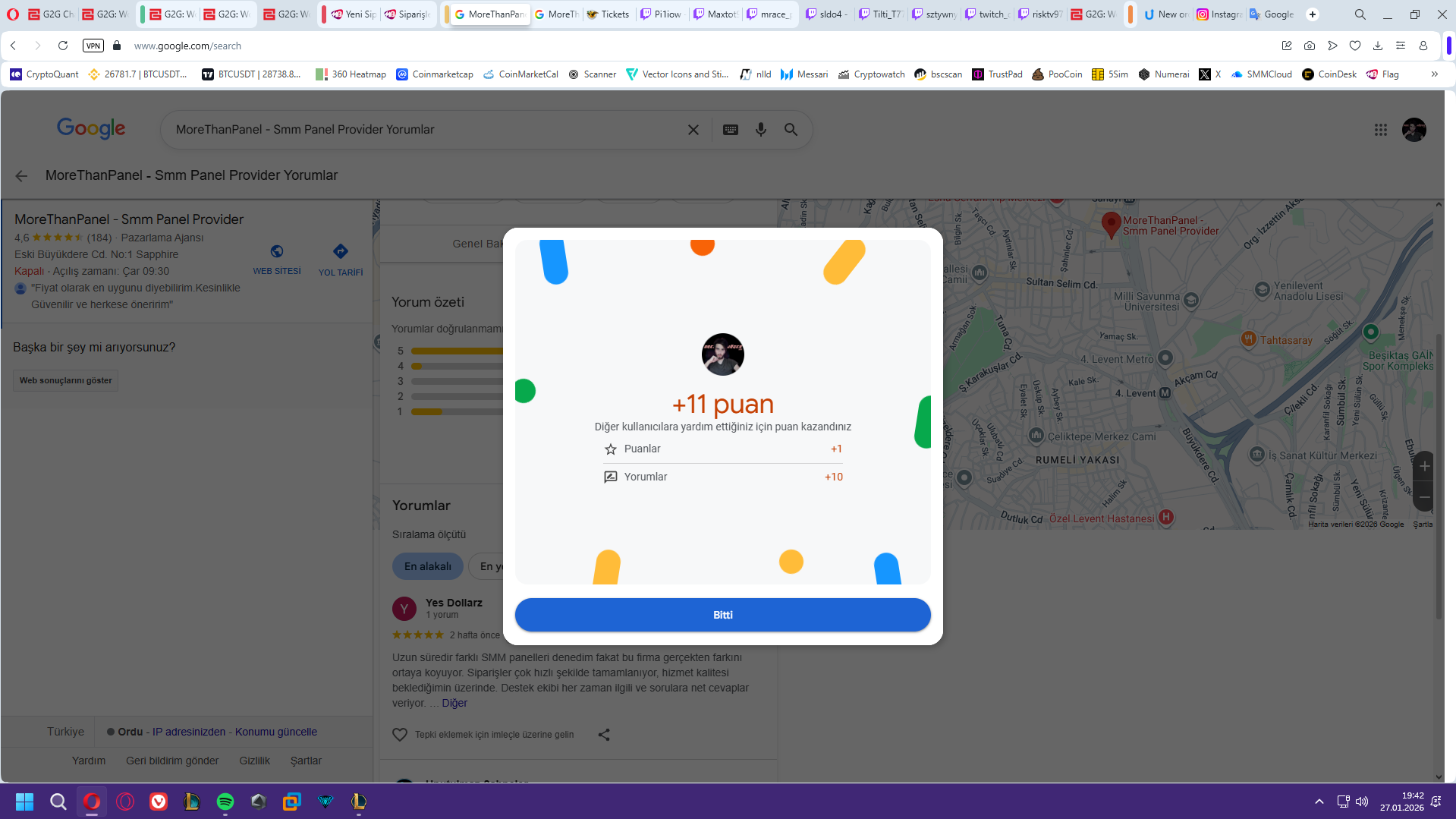Open the Flag bookmark
The width and height of the screenshot is (1456, 819).
[x=1382, y=74]
